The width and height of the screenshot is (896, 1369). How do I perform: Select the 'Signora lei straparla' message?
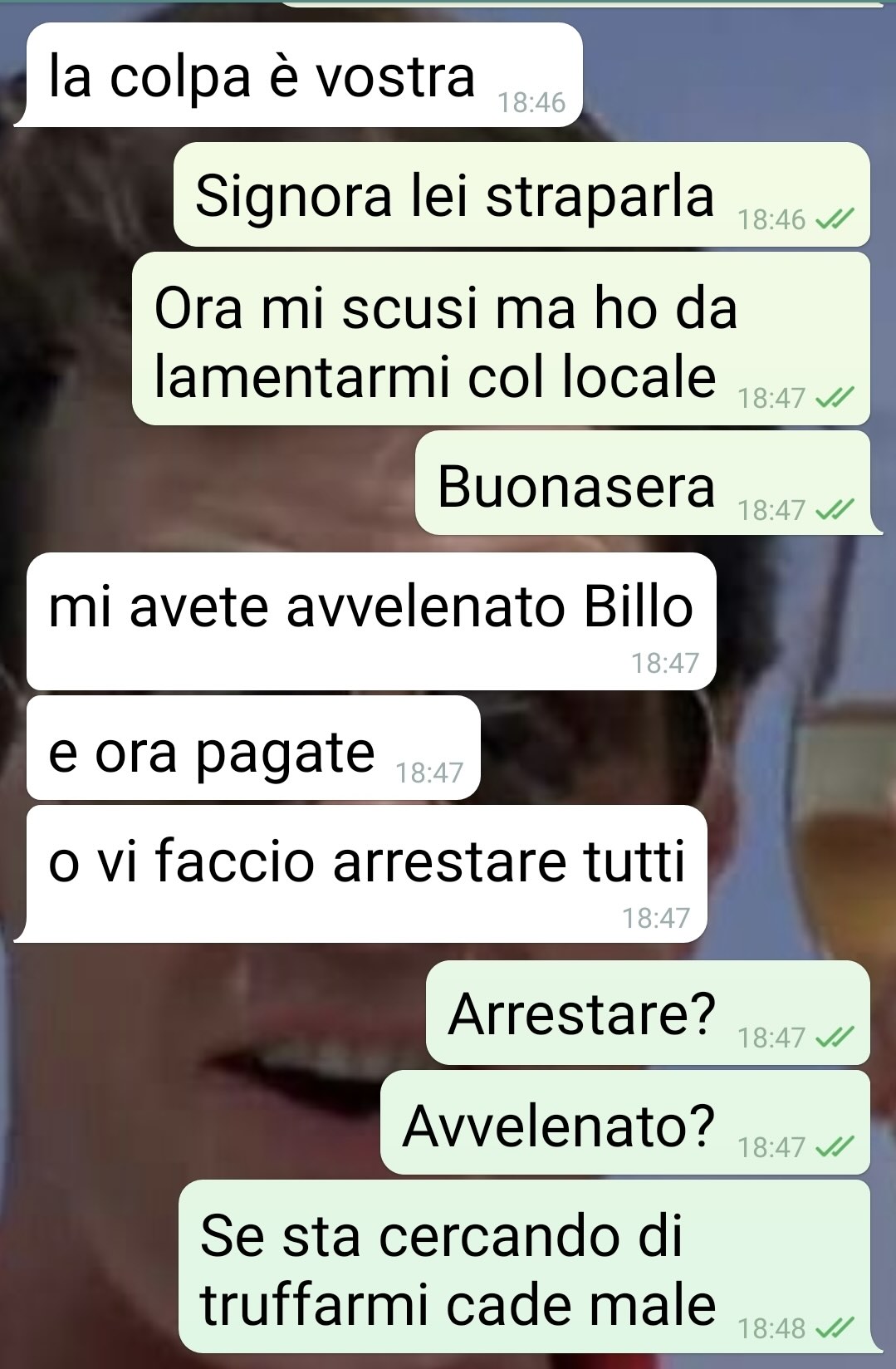521,194
